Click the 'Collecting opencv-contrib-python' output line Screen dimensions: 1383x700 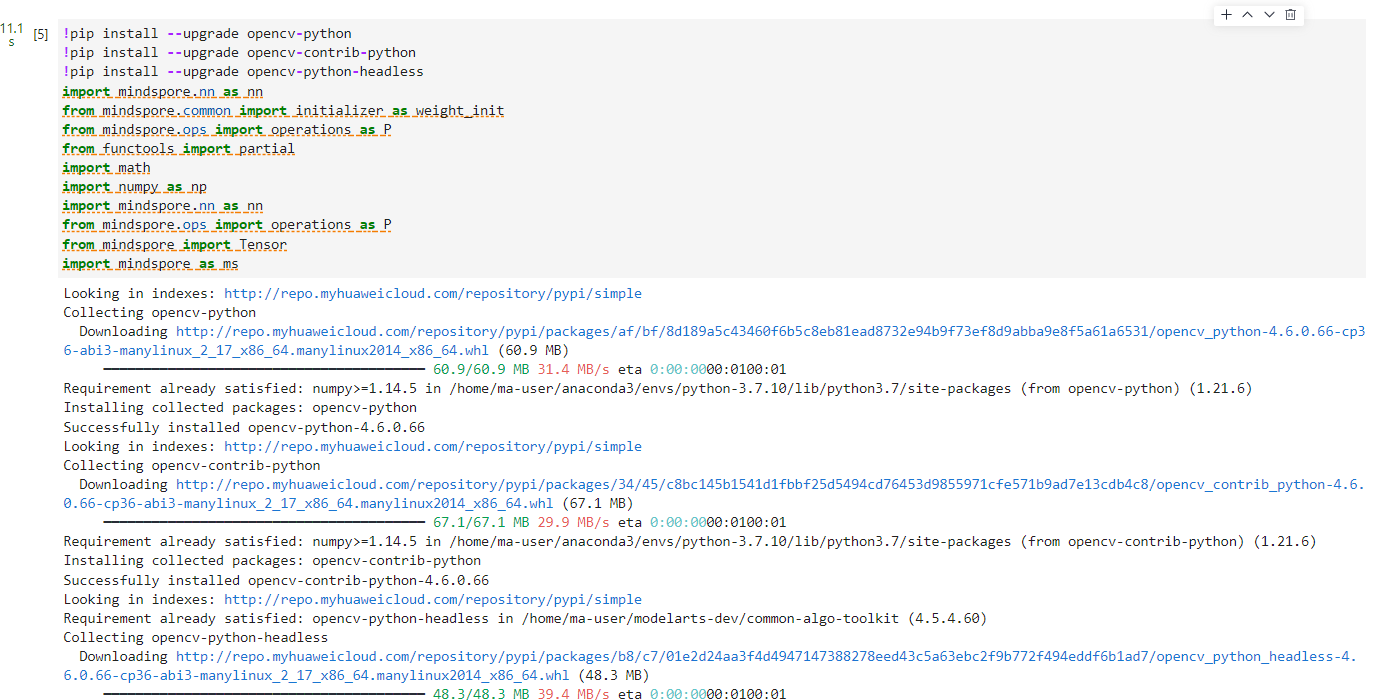tap(192, 466)
